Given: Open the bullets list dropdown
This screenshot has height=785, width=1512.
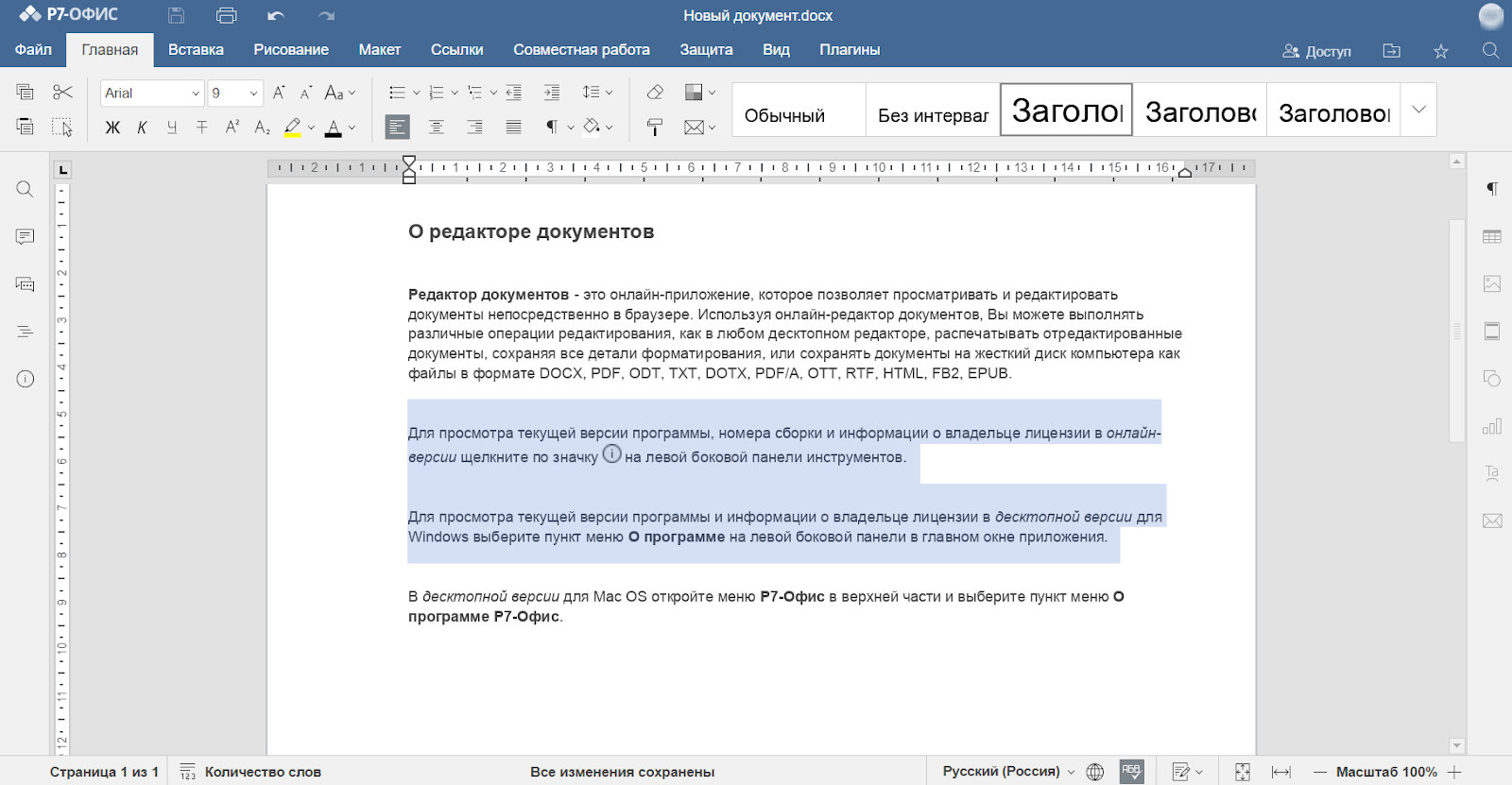Looking at the screenshot, I should click(x=416, y=93).
